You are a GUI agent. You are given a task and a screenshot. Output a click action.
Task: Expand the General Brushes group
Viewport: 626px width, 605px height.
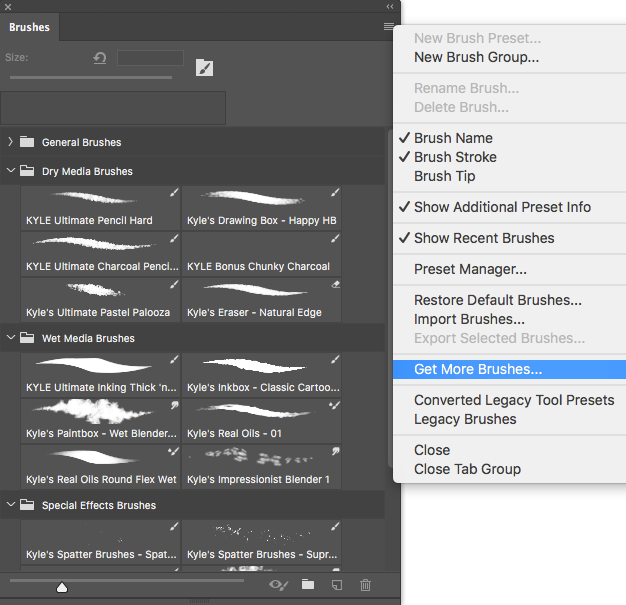coord(10,141)
